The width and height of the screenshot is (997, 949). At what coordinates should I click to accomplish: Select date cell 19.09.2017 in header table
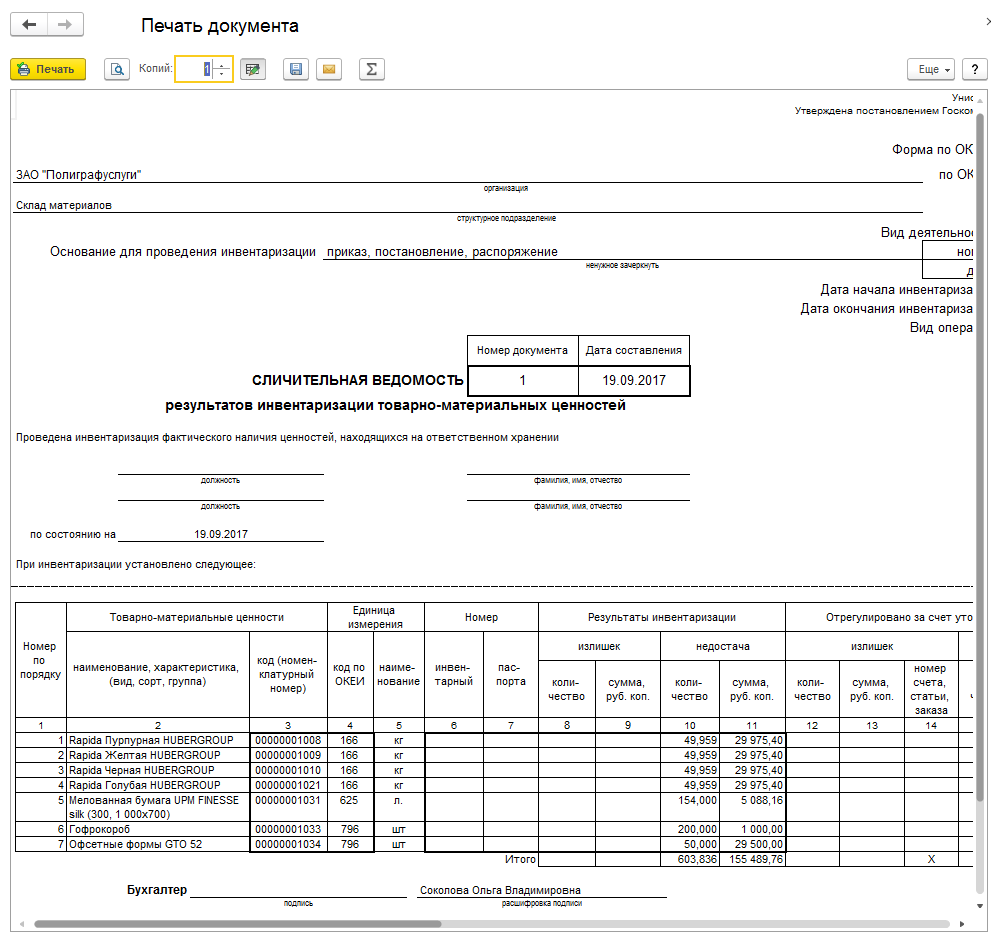[634, 381]
